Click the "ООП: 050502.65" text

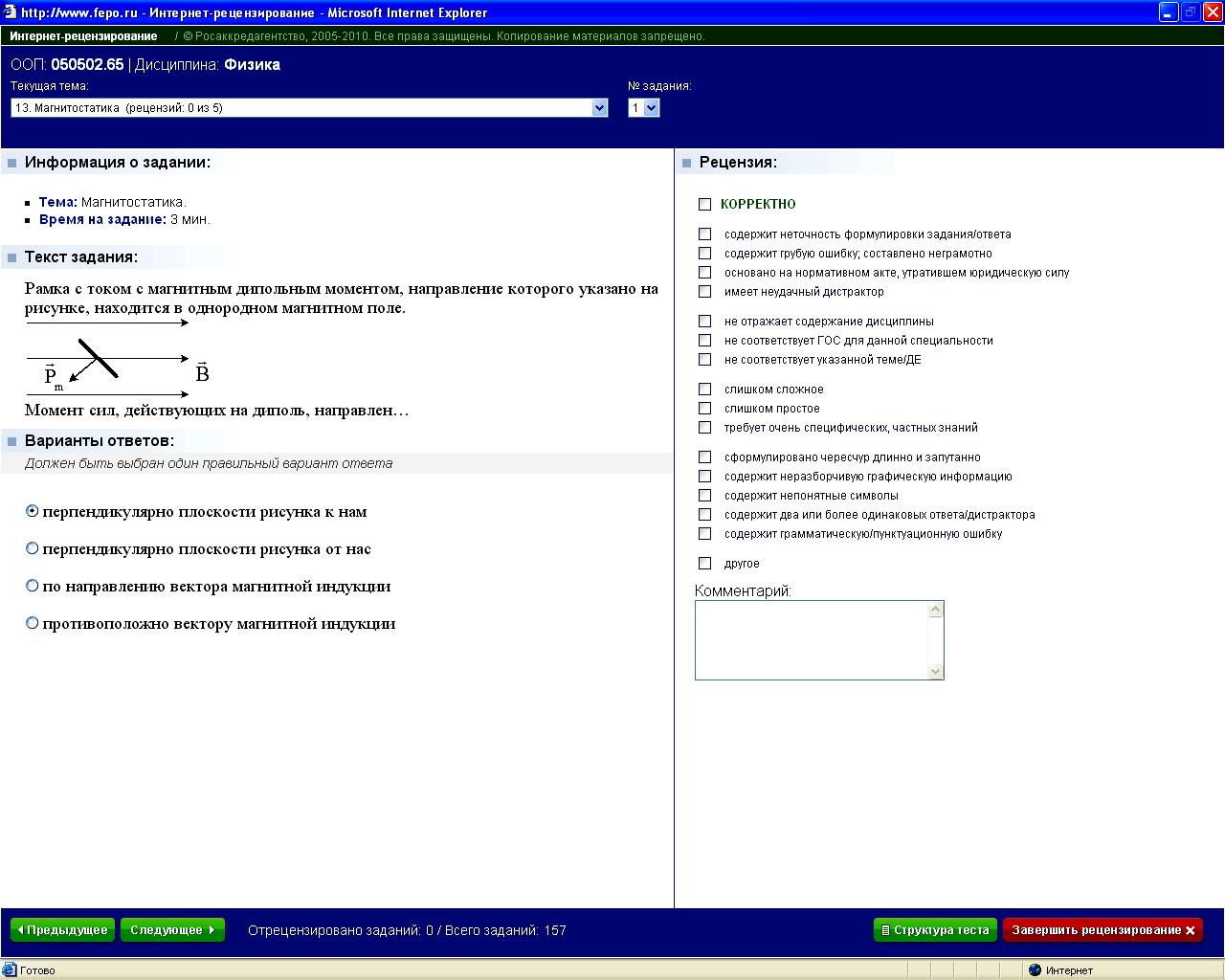pos(67,65)
